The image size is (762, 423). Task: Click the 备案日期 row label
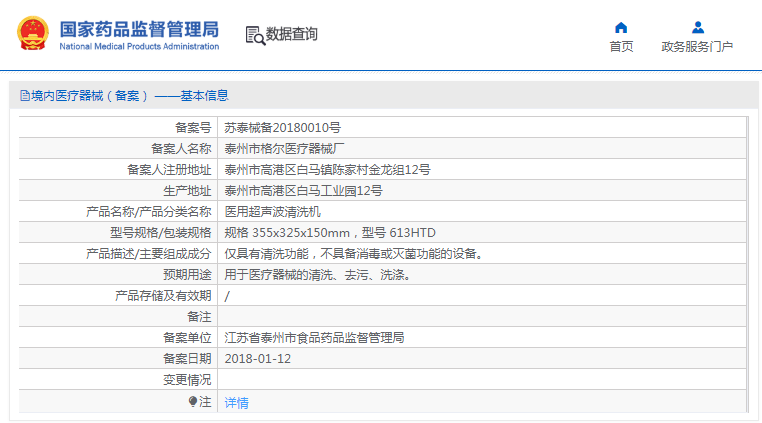(187, 359)
